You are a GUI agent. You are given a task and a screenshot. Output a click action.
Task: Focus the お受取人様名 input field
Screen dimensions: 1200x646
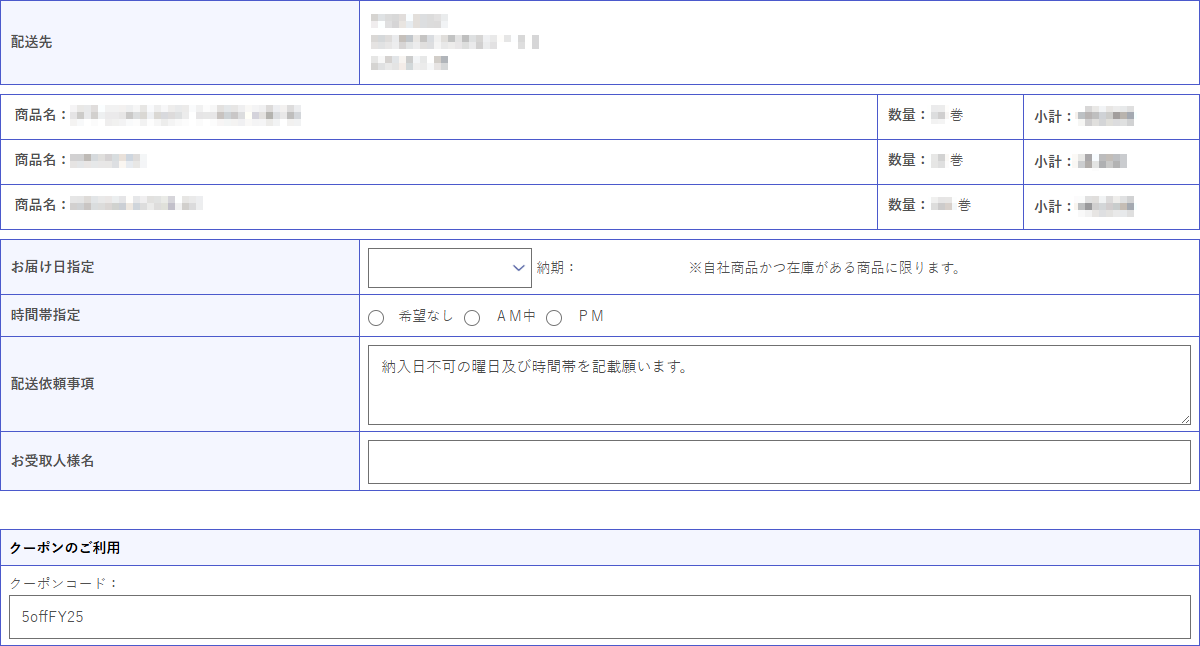(778, 462)
